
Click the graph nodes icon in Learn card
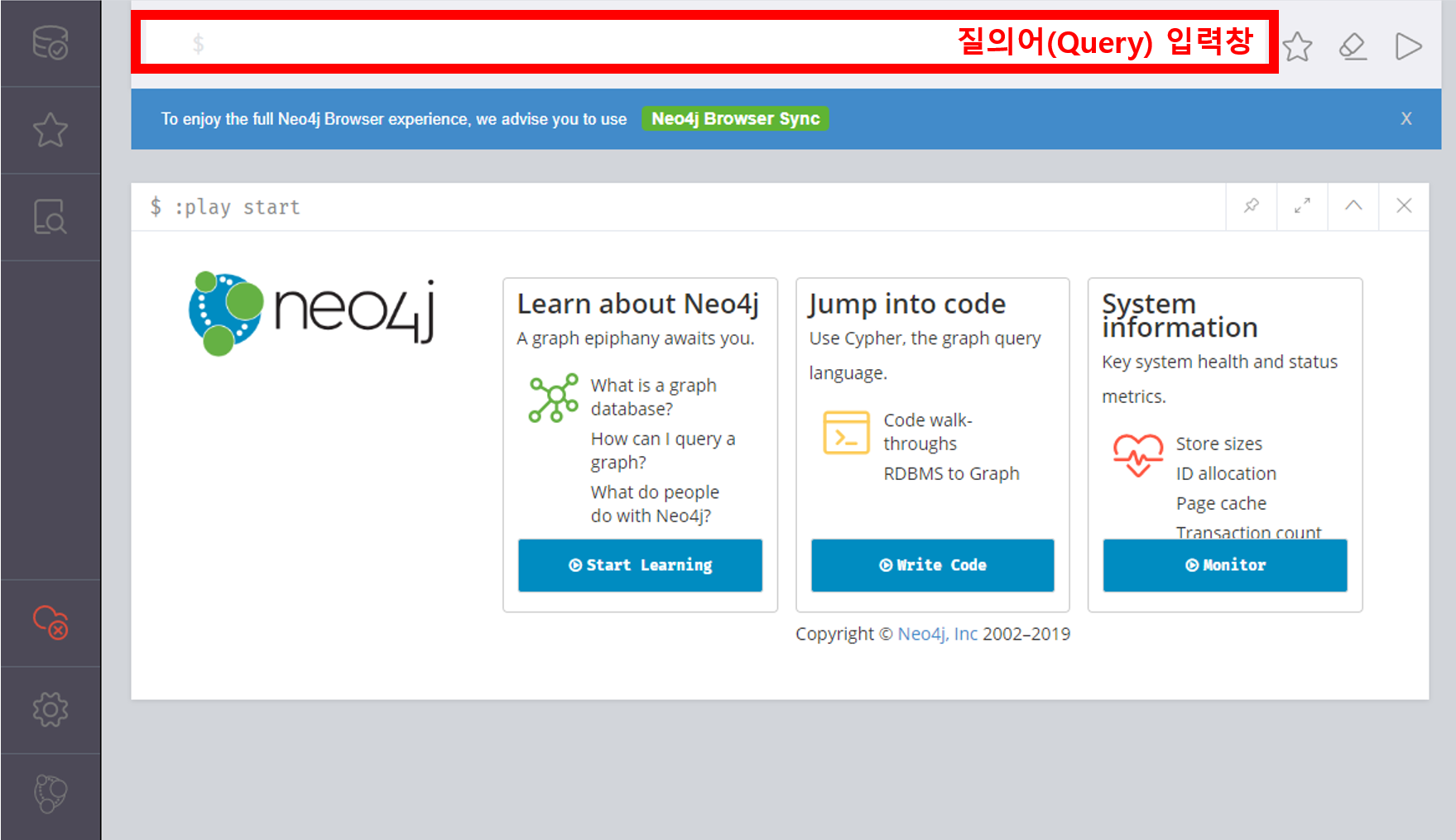point(554,398)
